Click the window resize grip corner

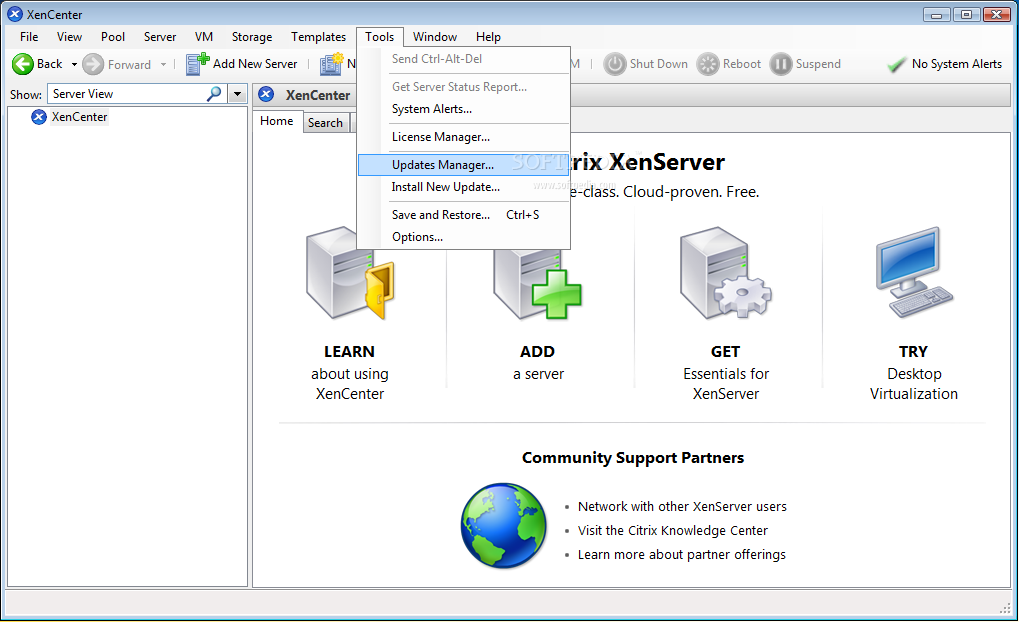coord(1005,608)
